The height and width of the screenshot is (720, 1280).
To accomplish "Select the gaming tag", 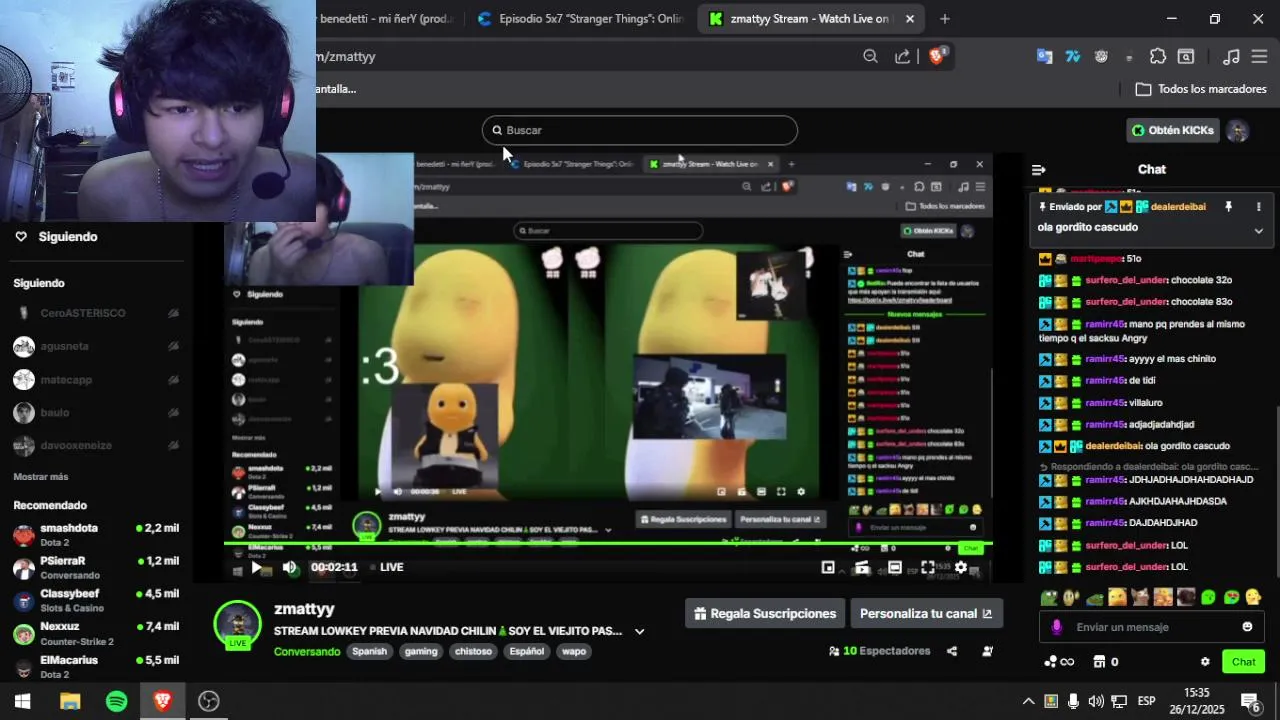I will coord(421,651).
